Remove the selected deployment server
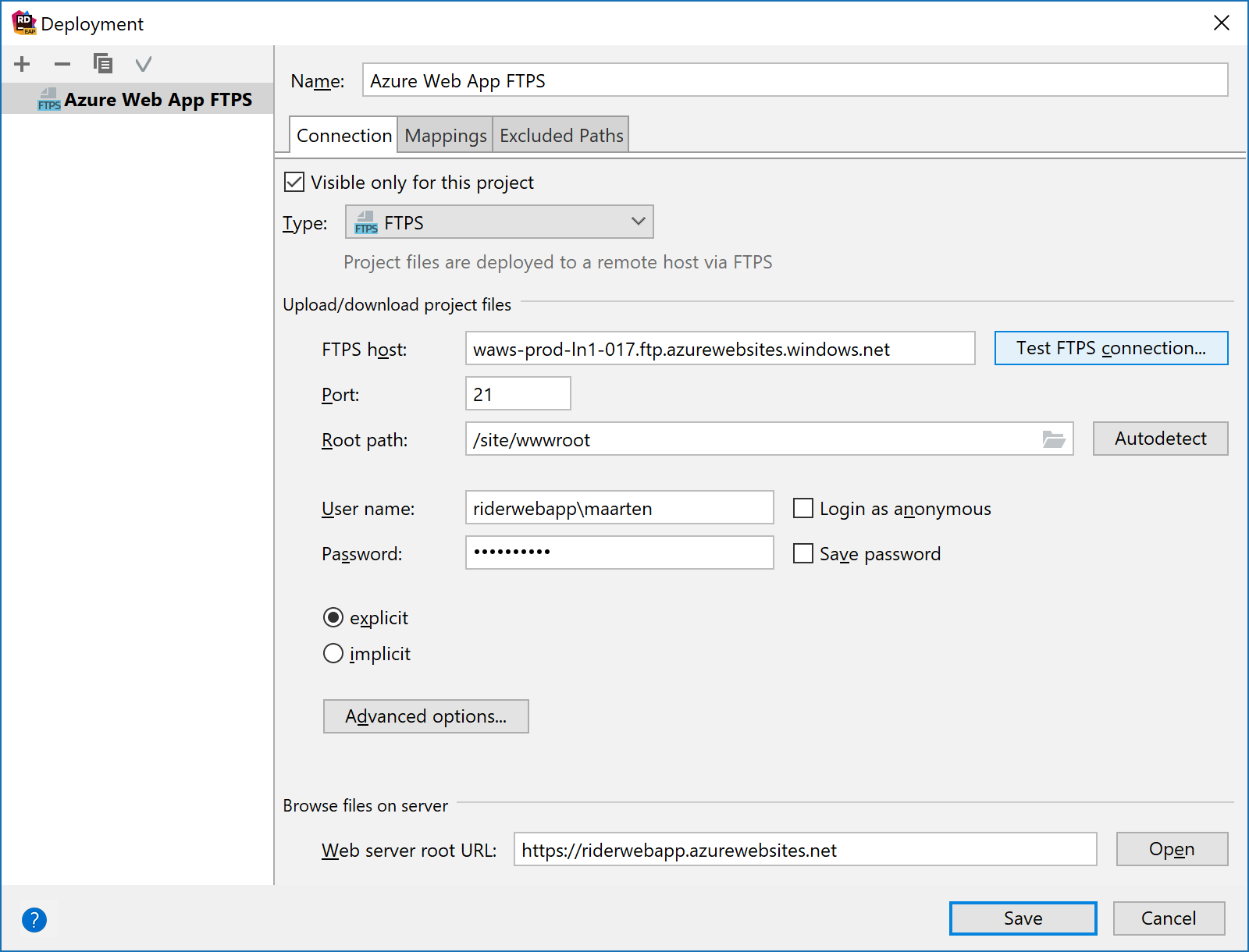 click(62, 64)
